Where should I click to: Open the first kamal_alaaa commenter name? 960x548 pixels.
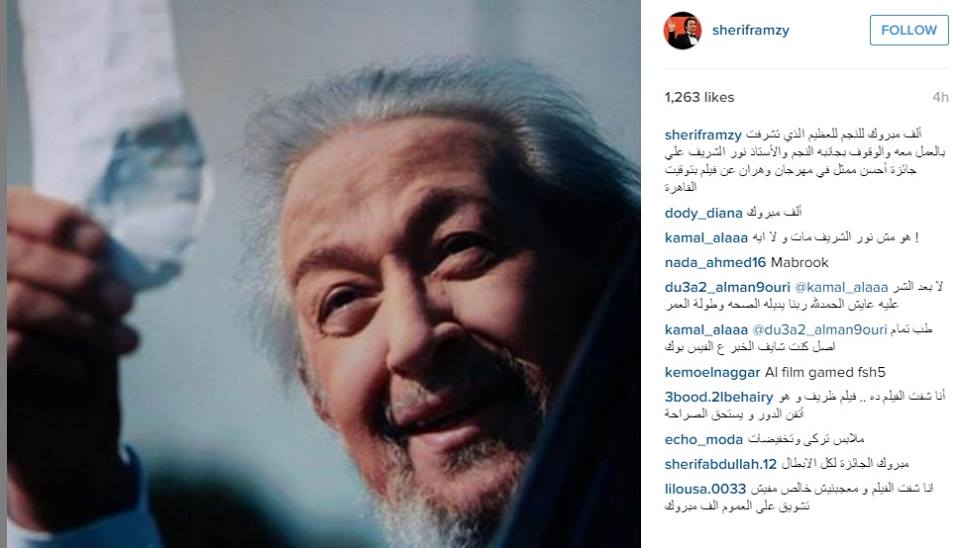(706, 238)
